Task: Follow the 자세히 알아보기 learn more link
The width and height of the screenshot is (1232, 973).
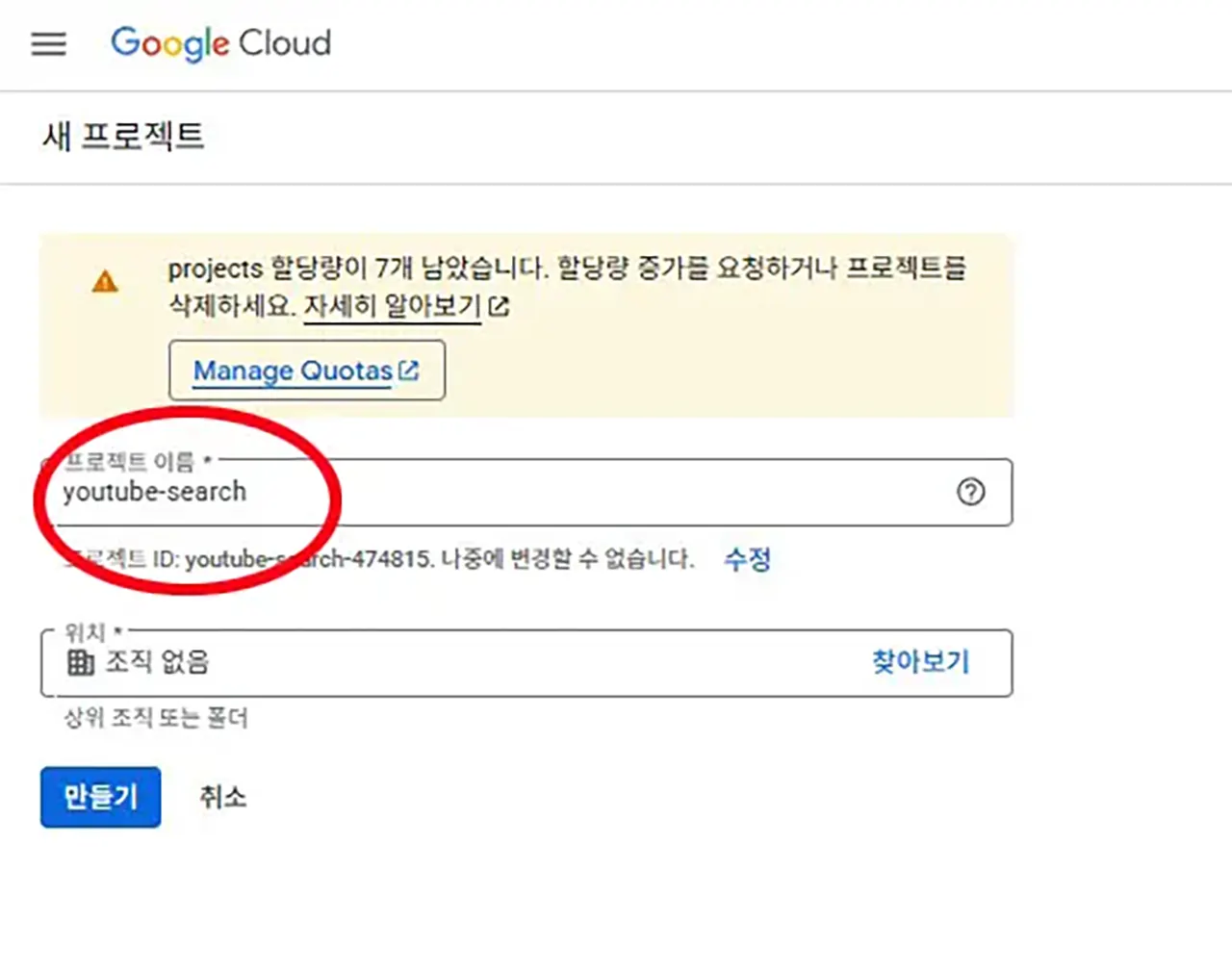Action: 390,307
